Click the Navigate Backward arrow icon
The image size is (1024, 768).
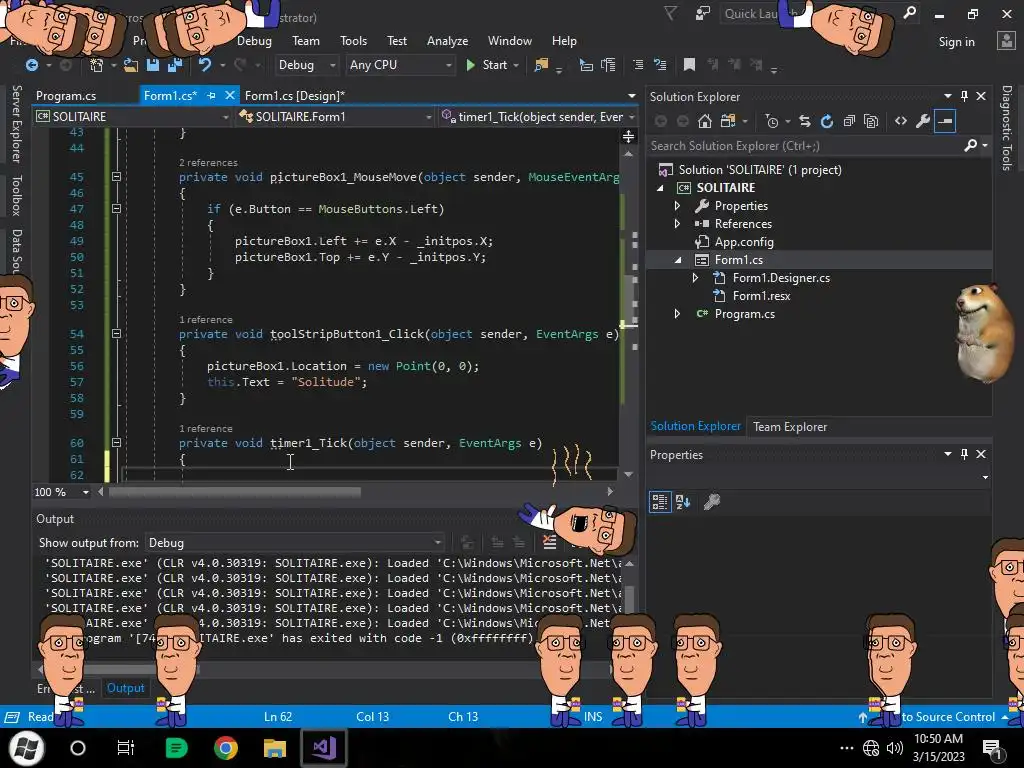(x=31, y=65)
